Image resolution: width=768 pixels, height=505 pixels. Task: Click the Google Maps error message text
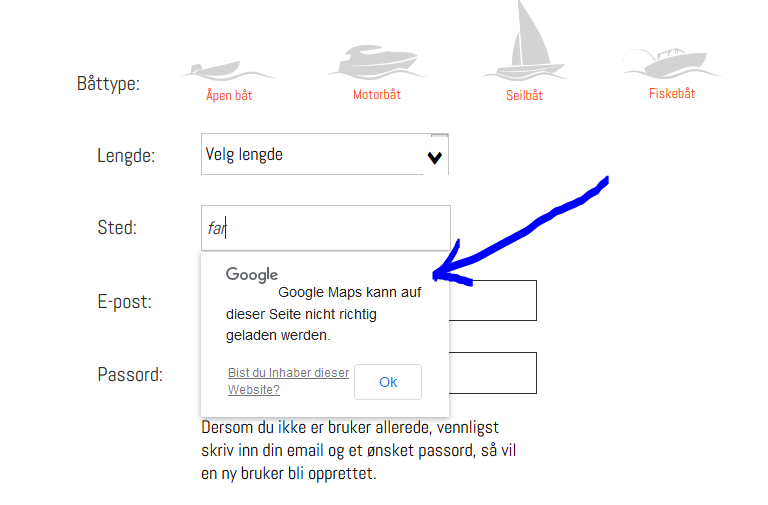tap(323, 313)
